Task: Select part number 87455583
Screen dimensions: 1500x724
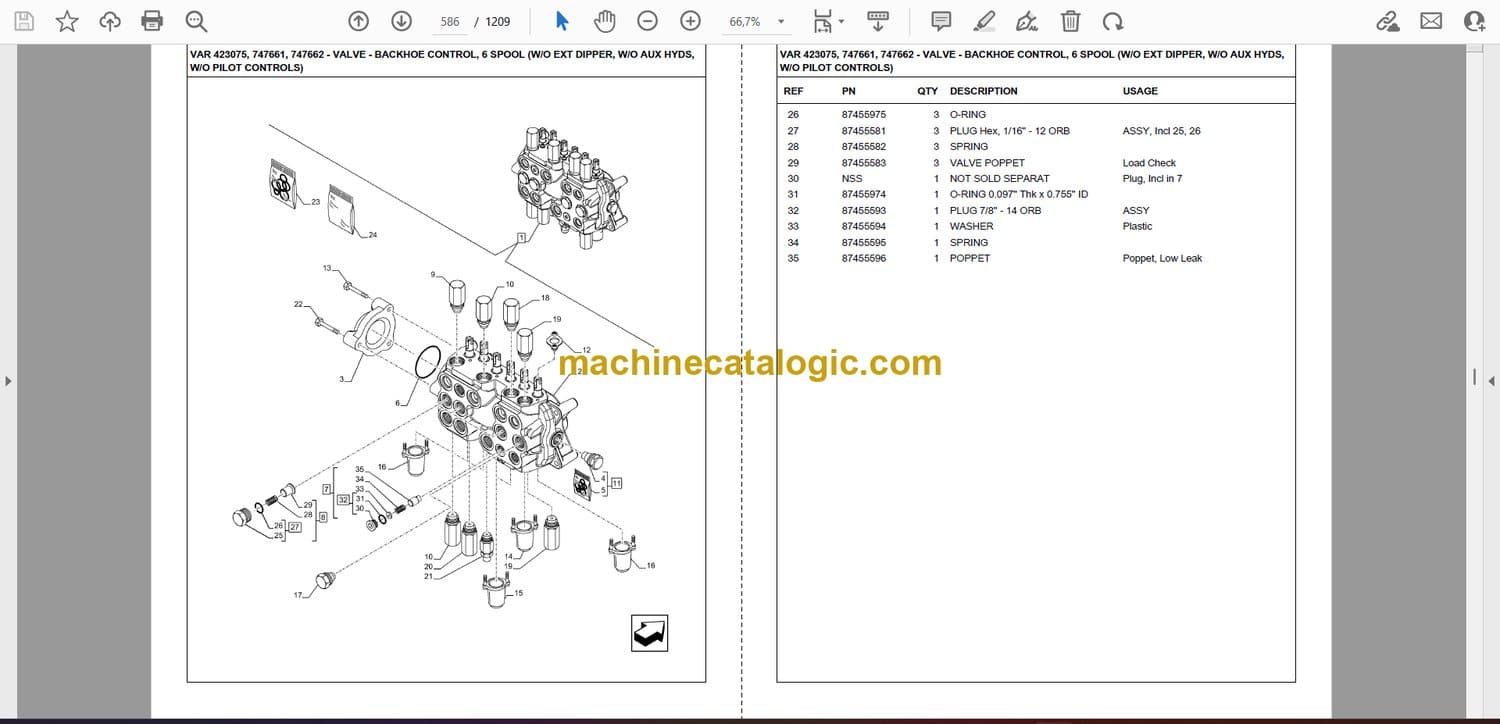Action: tap(864, 163)
